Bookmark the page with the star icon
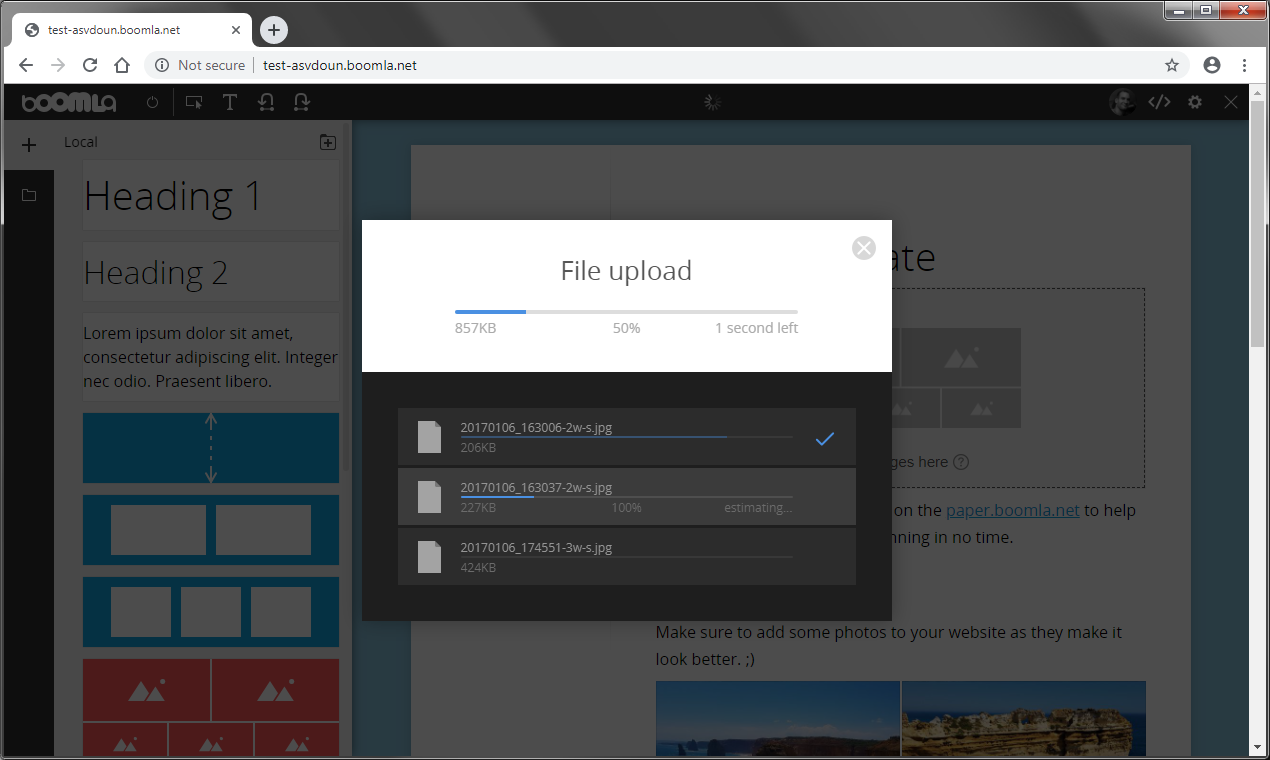The image size is (1270, 760). [x=1172, y=65]
